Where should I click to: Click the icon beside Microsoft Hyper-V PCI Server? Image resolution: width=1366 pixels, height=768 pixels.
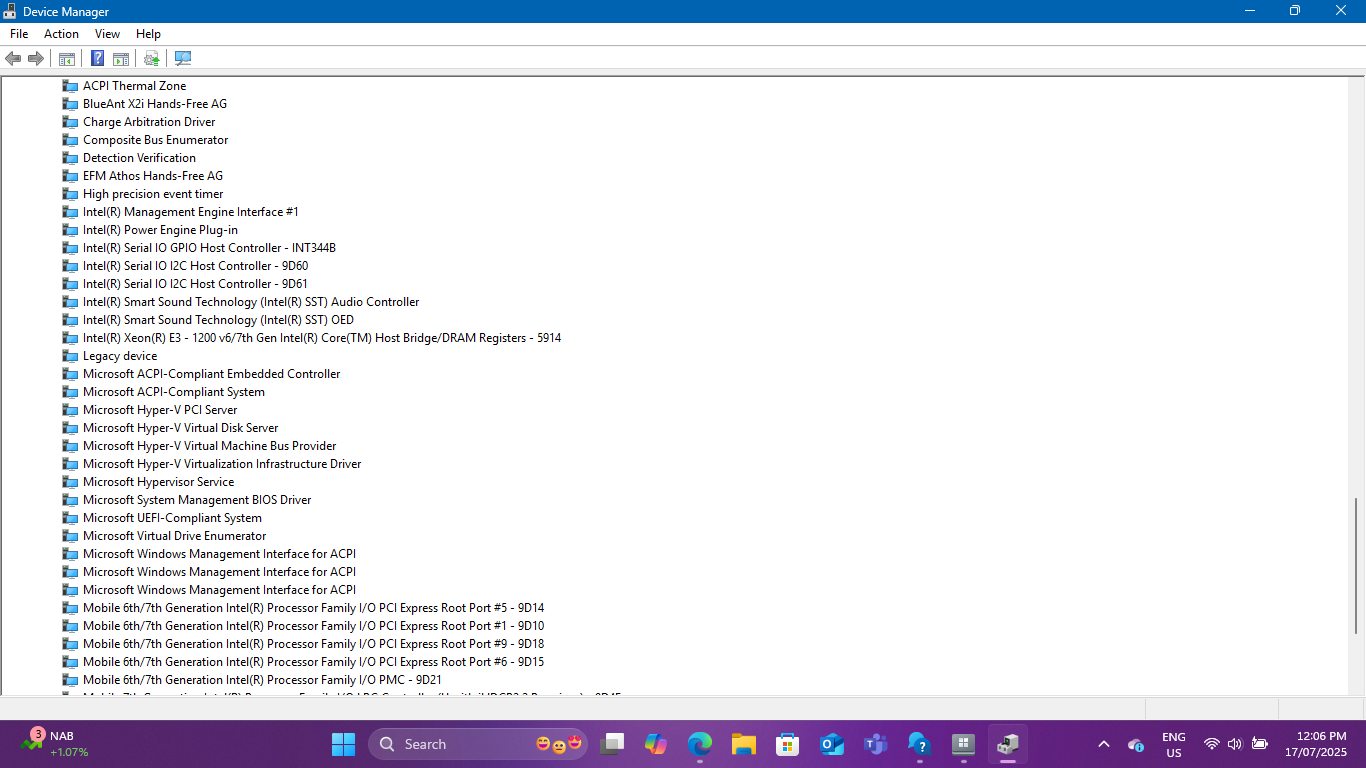tap(70, 410)
